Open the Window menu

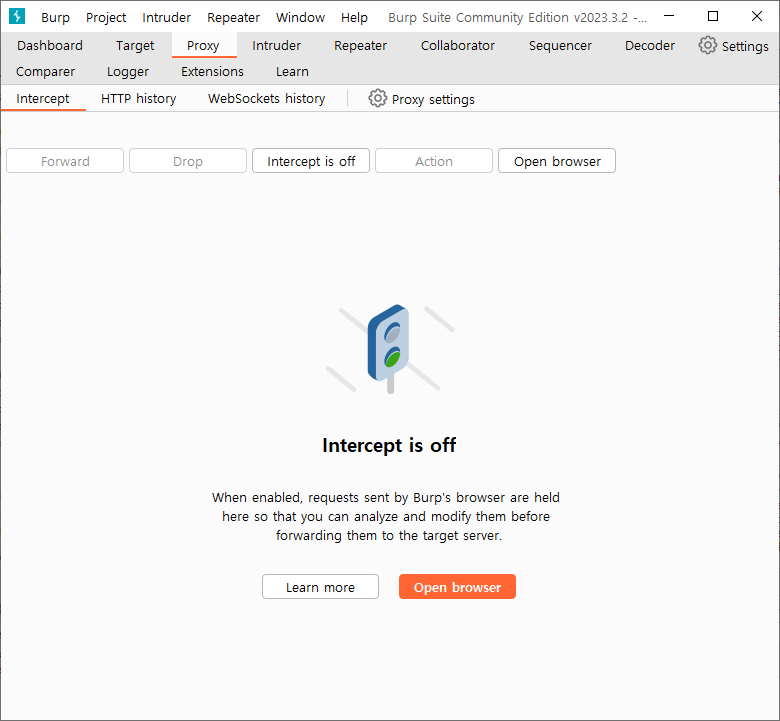[300, 17]
